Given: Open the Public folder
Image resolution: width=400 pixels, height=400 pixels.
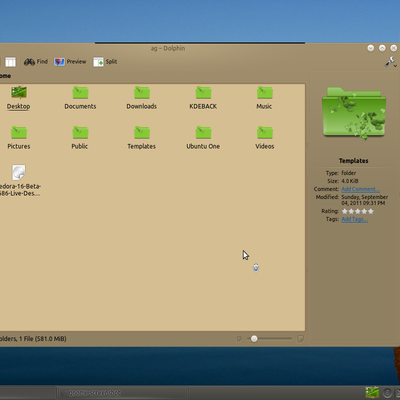Looking at the screenshot, I should coord(80,138).
